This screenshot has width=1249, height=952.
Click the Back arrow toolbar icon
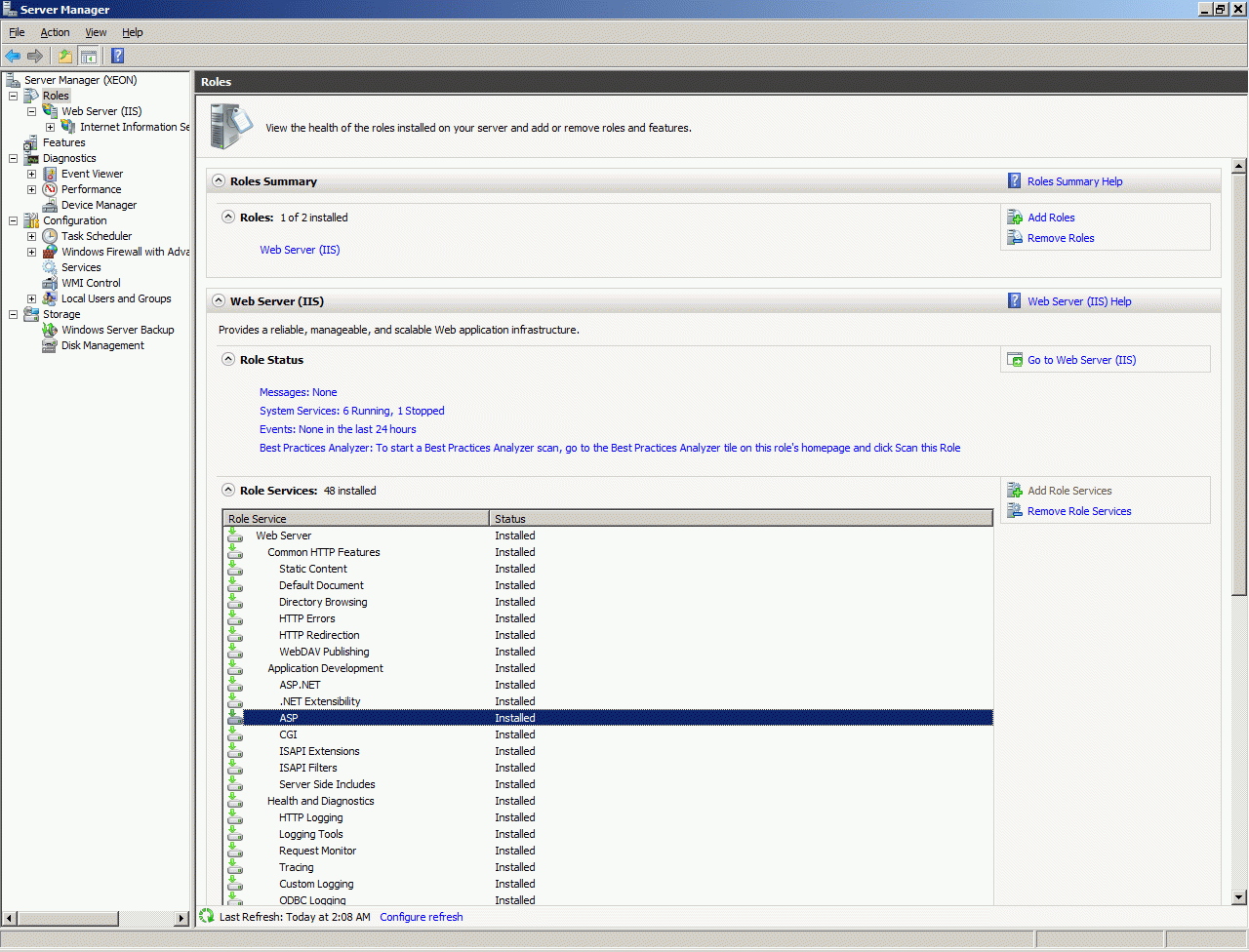click(13, 56)
